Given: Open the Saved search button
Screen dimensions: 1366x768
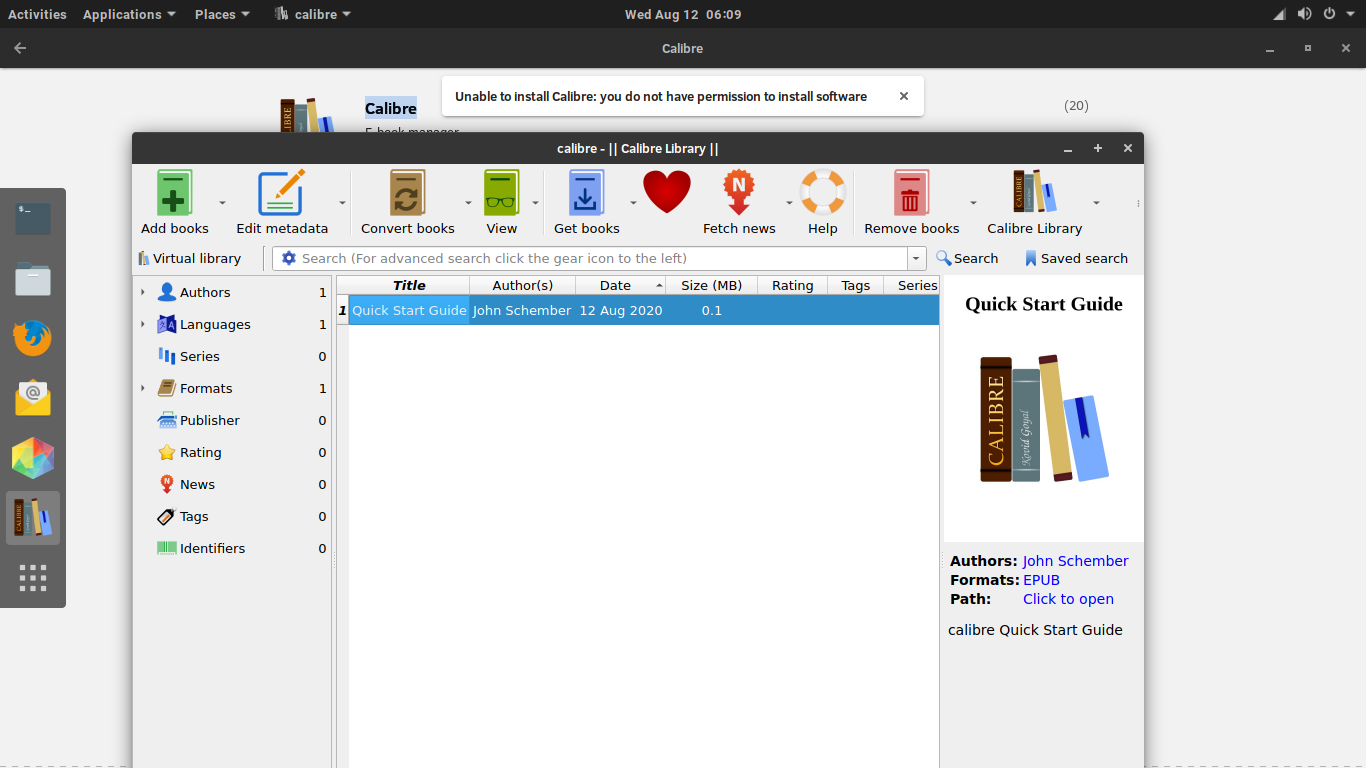Looking at the screenshot, I should point(1076,258).
